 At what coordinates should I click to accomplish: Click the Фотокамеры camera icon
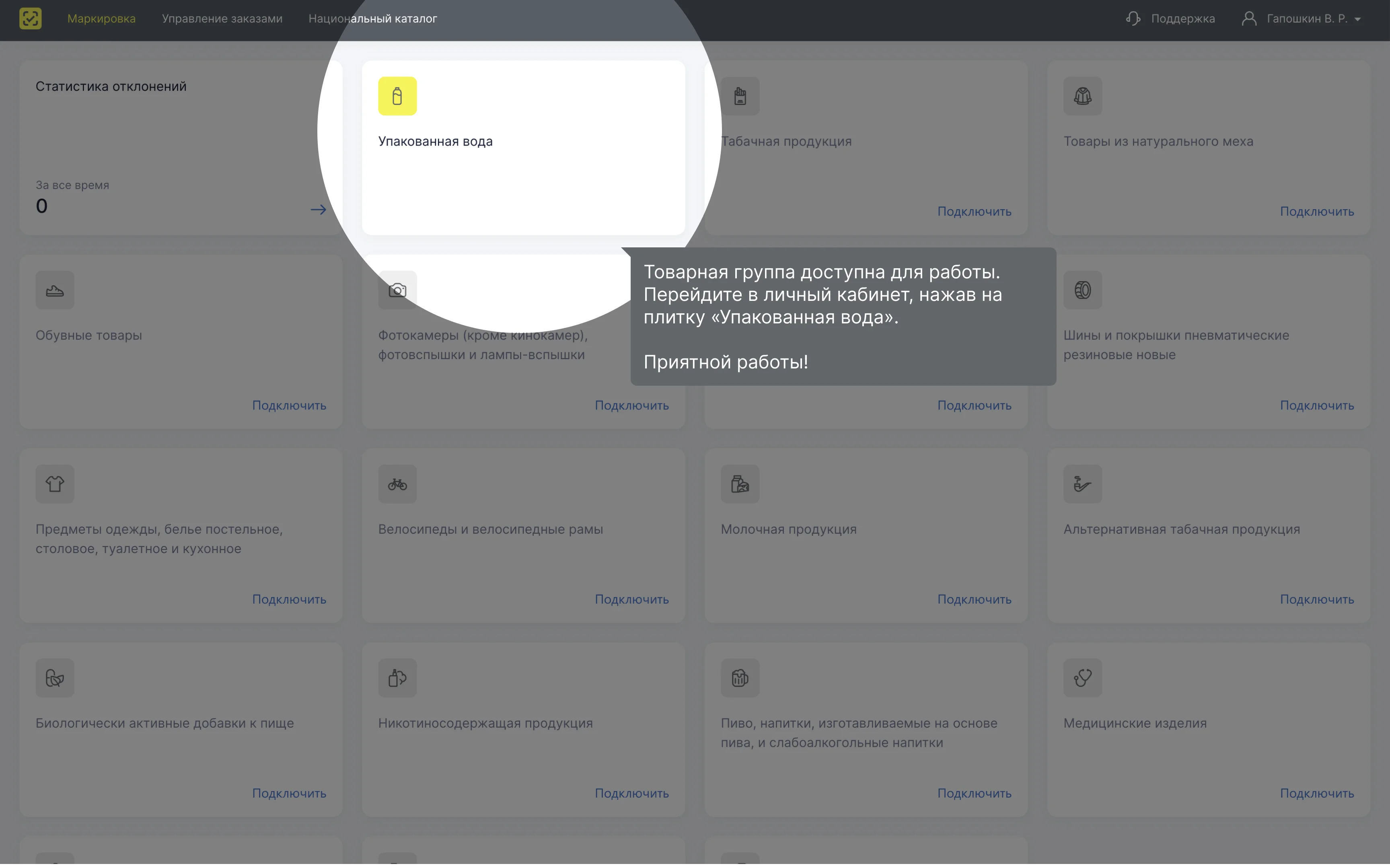point(397,290)
